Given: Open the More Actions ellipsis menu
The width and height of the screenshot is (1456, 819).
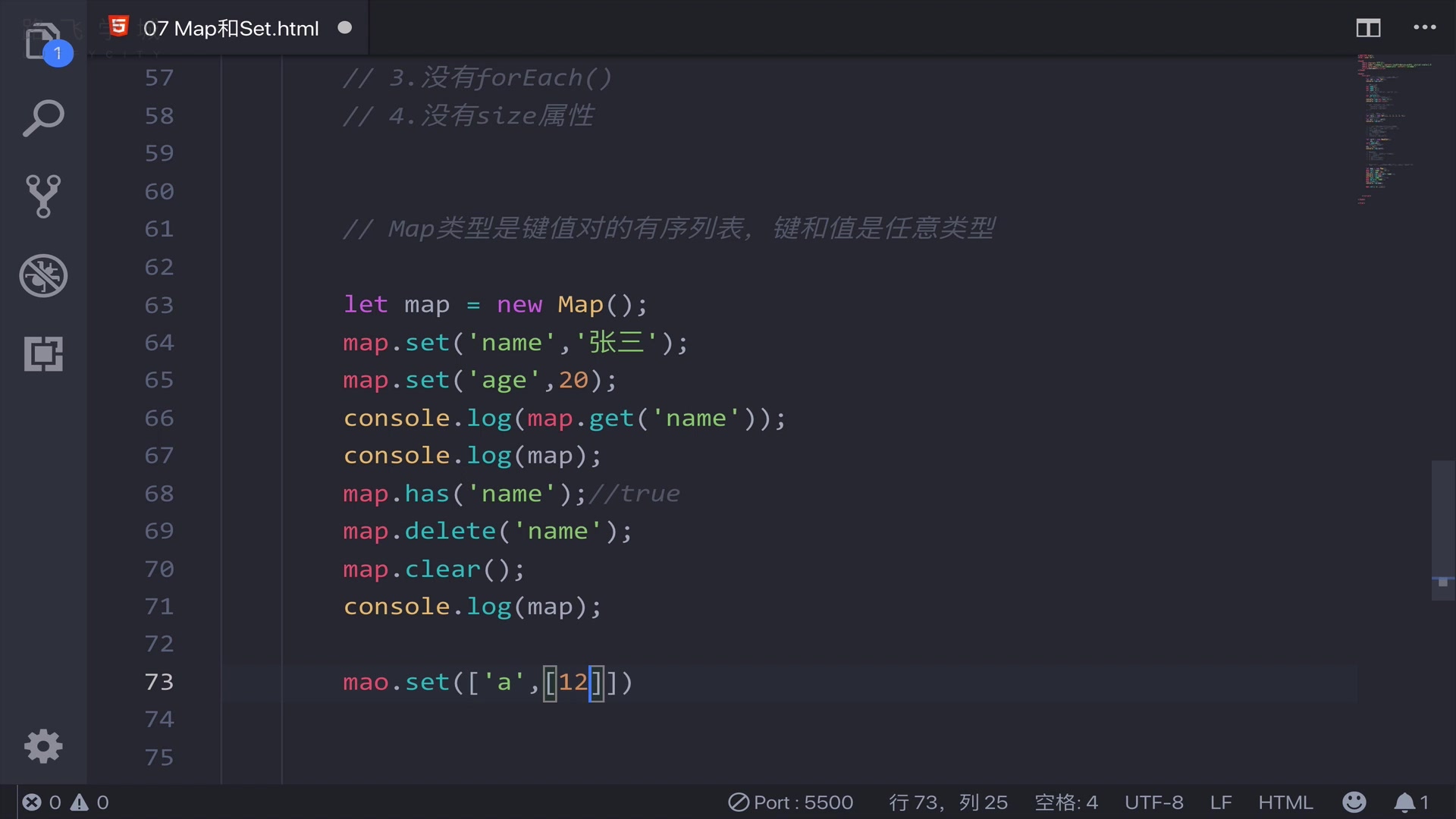Looking at the screenshot, I should point(1425,27).
